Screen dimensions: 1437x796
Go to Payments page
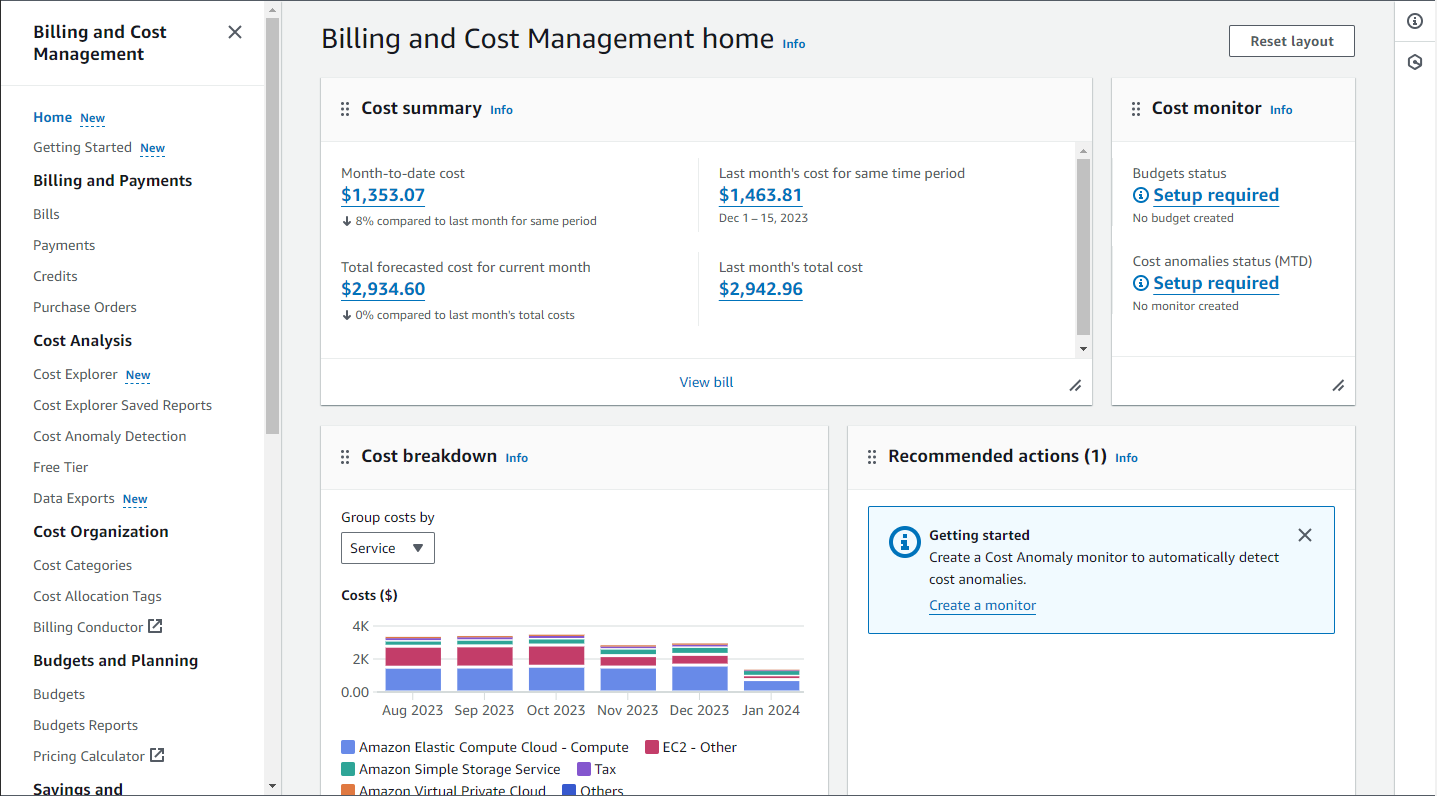[x=64, y=245]
